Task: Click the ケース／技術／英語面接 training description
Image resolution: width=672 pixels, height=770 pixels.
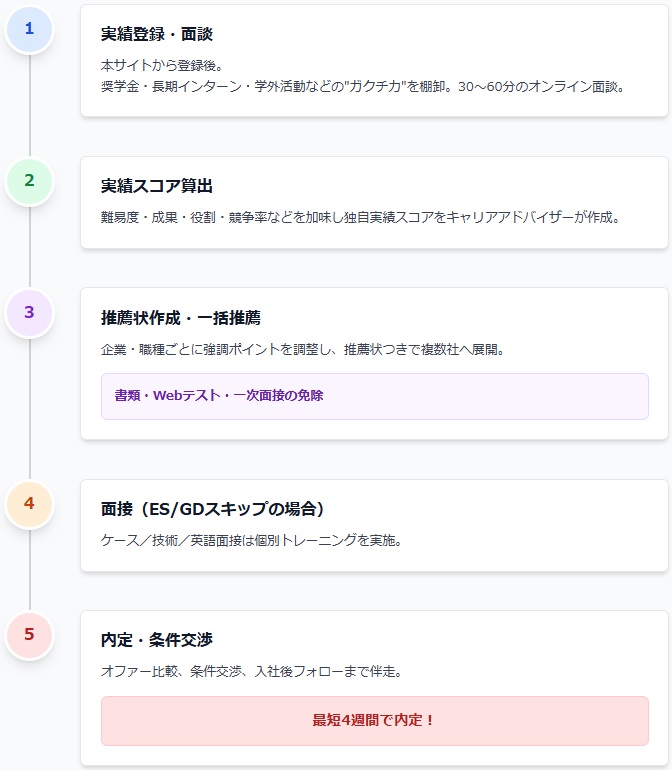Action: click(251, 540)
